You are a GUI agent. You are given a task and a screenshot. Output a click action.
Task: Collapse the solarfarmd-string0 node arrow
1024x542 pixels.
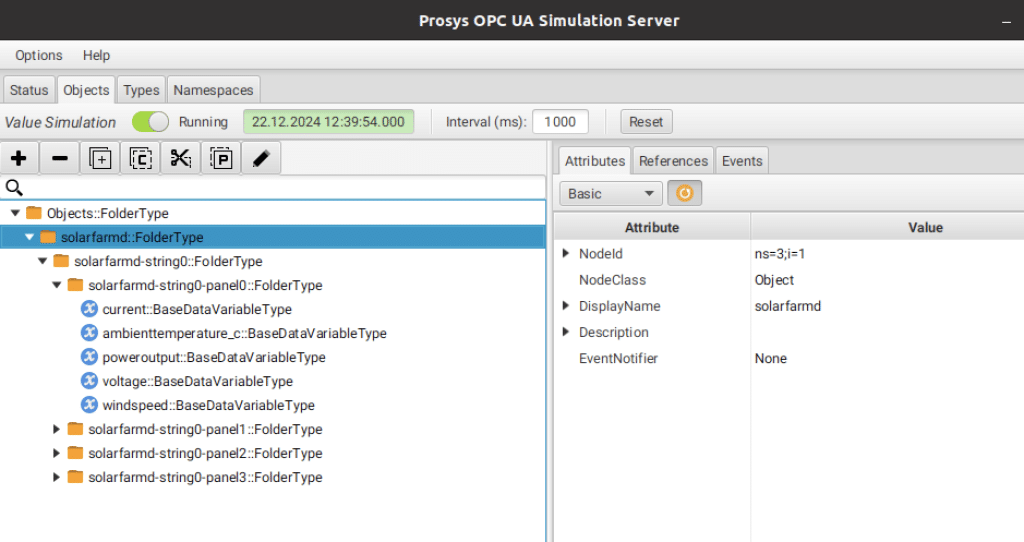click(x=42, y=261)
